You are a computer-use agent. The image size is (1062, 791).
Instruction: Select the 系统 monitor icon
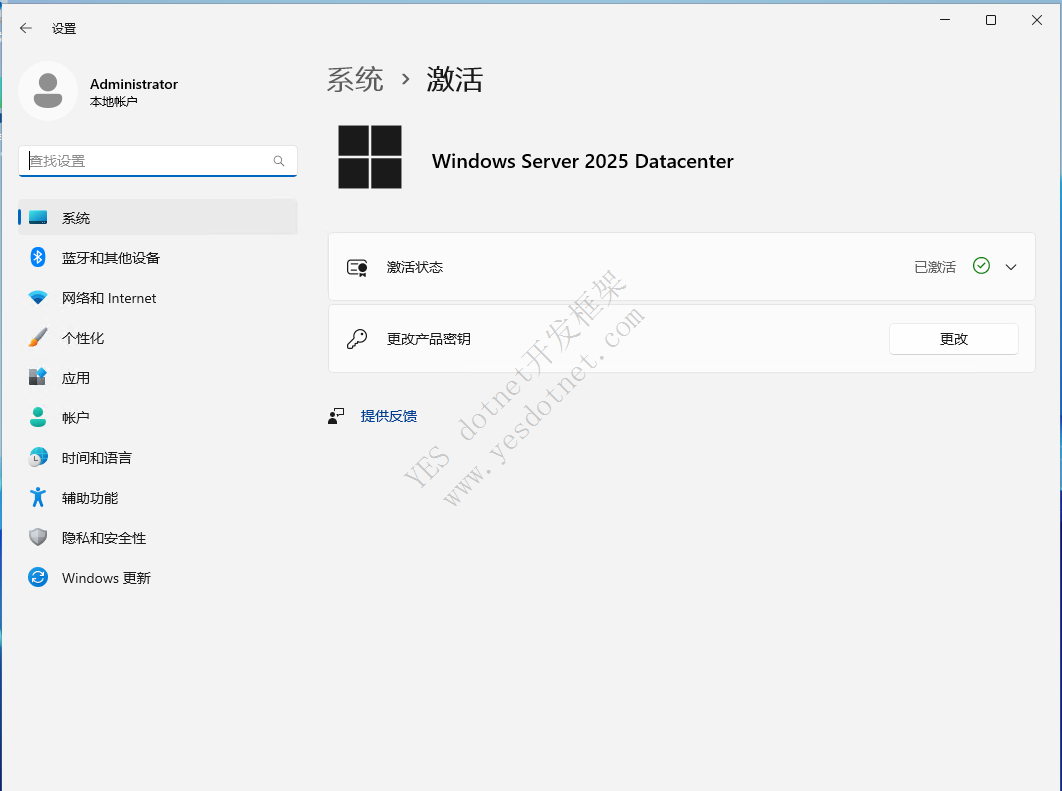[38, 217]
